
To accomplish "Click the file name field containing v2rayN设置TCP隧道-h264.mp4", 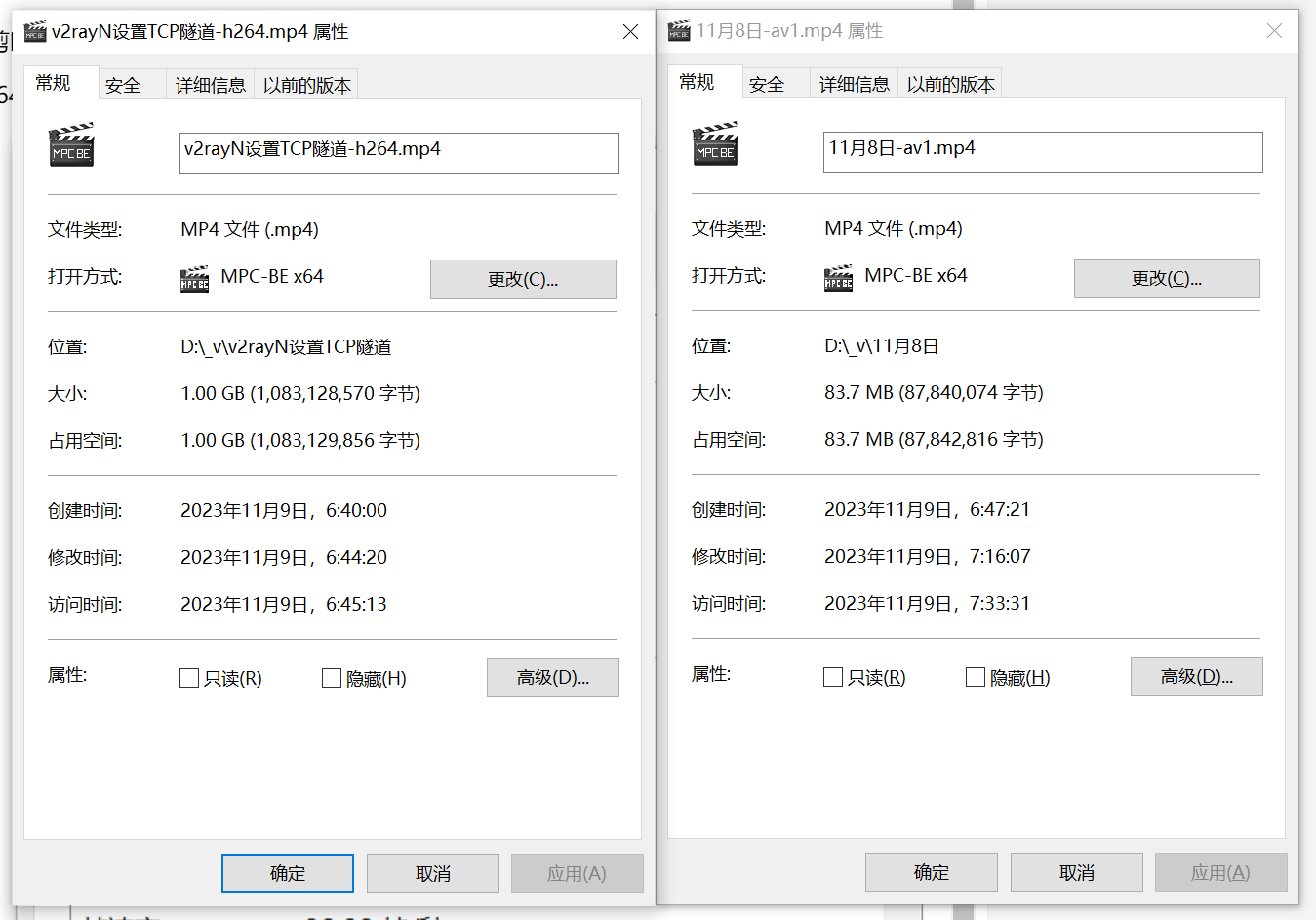I will coord(399,152).
